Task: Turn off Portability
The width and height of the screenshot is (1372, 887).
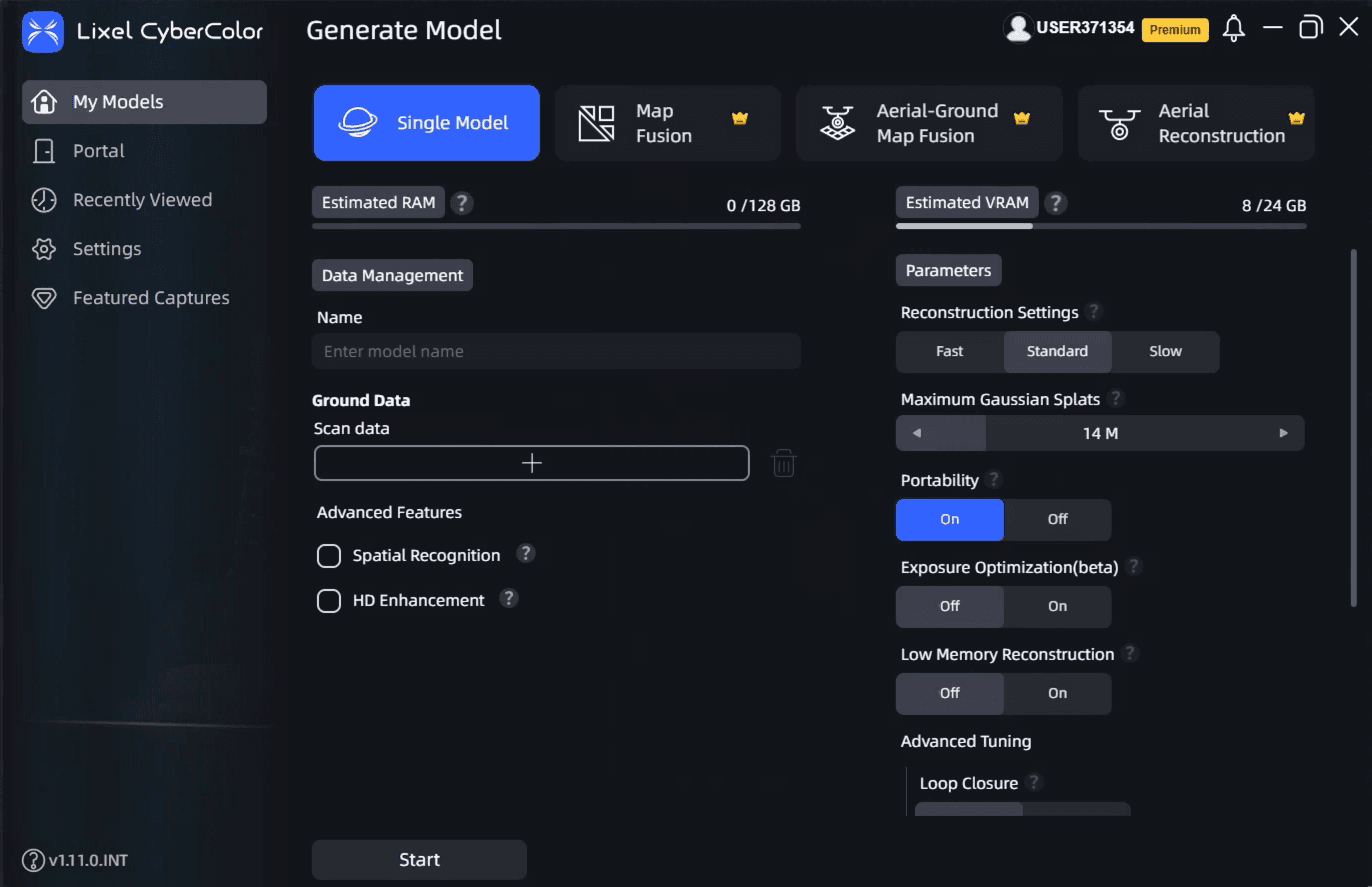Action: (x=1057, y=519)
